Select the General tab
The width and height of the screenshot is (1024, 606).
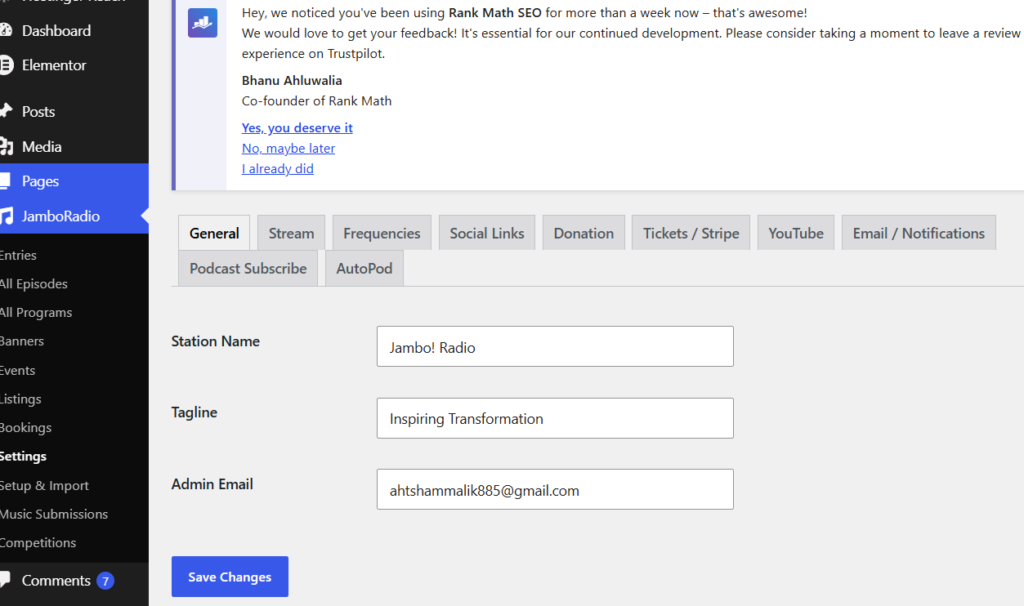pyautogui.click(x=214, y=233)
